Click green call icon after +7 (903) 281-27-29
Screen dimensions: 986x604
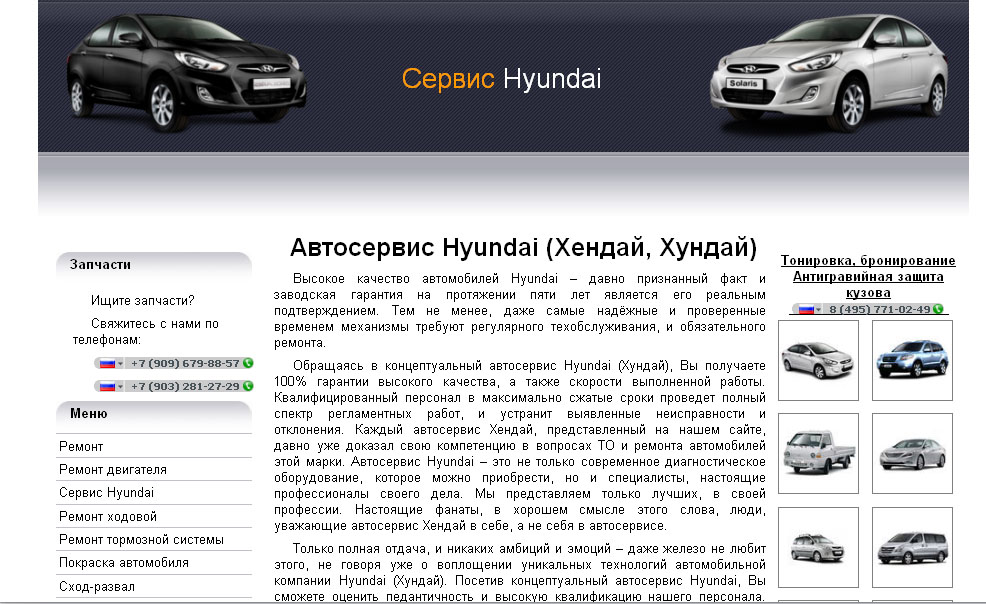(x=248, y=386)
